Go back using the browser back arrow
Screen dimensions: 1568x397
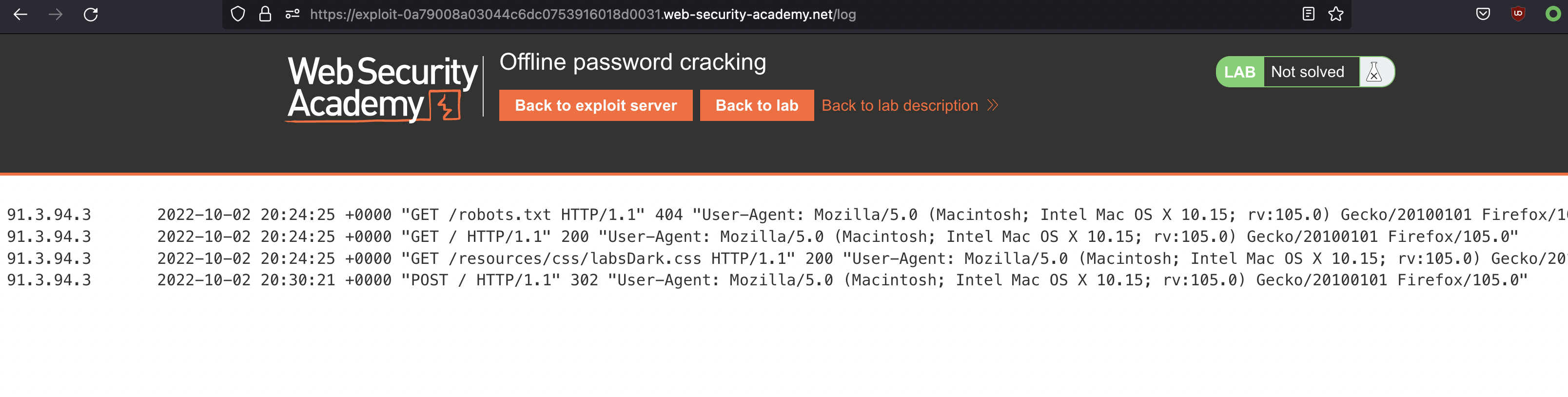[x=20, y=15]
